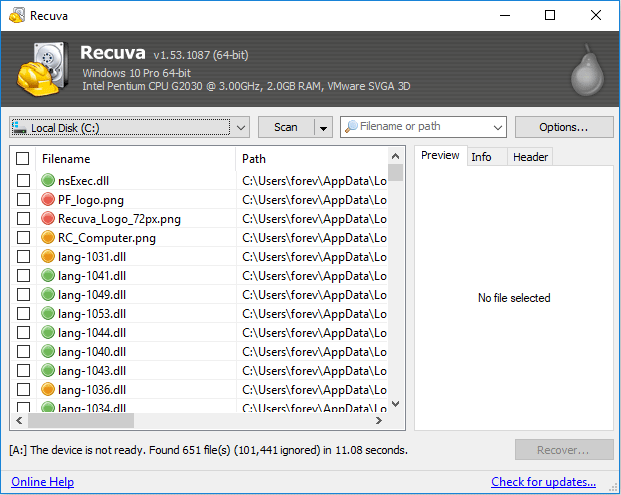Image resolution: width=621 pixels, height=495 pixels.
Task: Check the box for lang-1053.dll
Action: [x=23, y=314]
